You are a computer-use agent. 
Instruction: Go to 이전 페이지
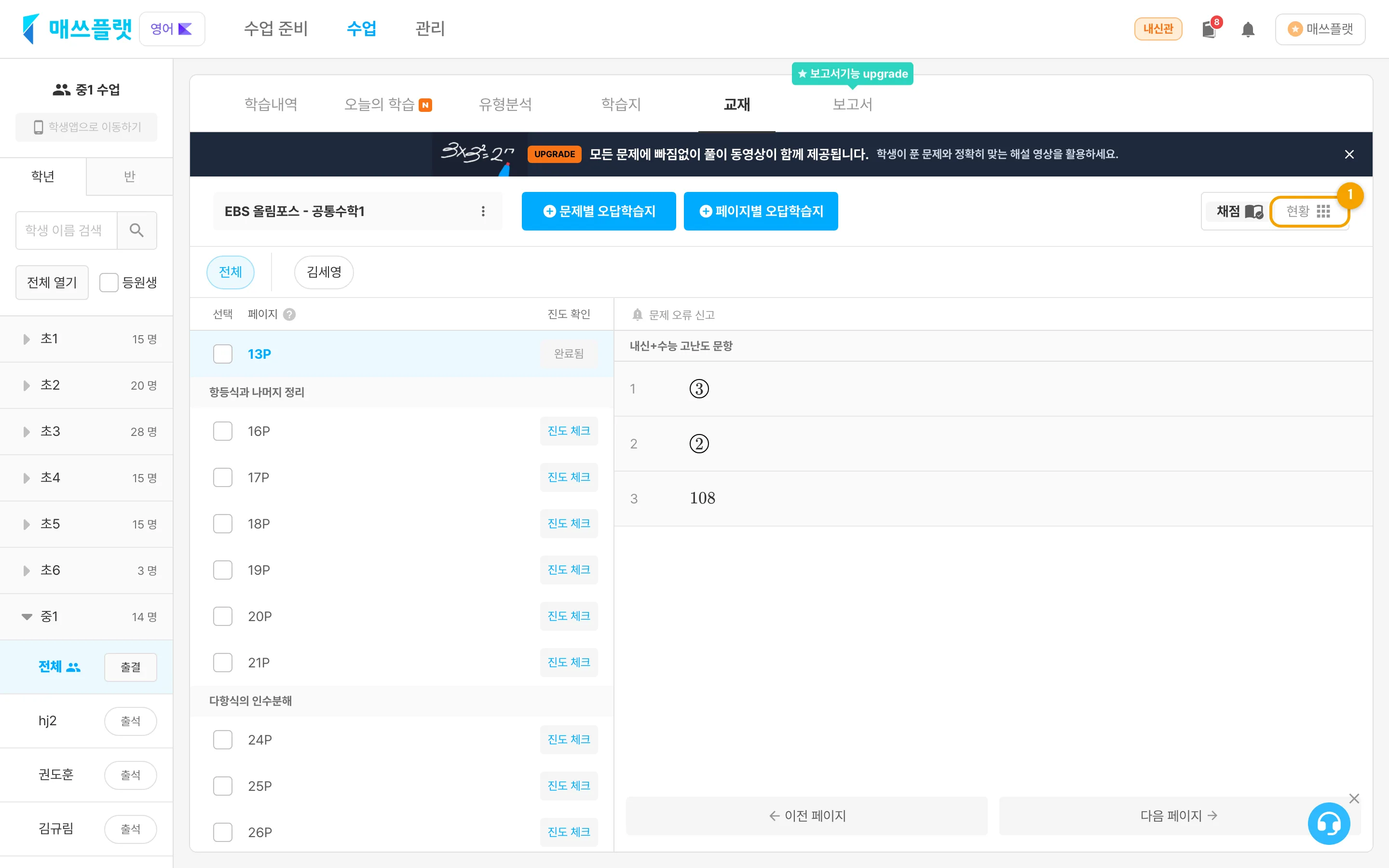point(806,816)
